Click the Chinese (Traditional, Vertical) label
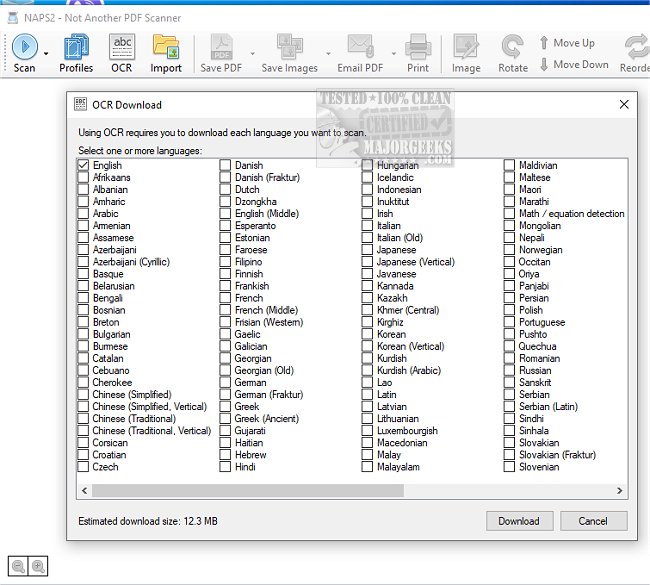Viewport: 650px width, 585px height. tap(152, 430)
